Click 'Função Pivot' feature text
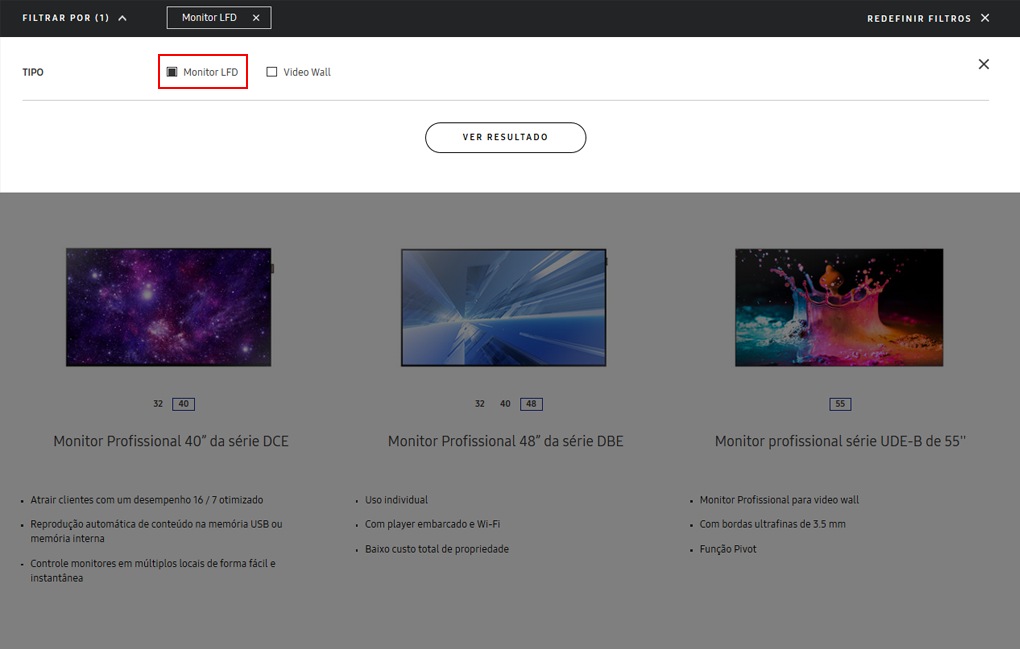 coord(728,549)
